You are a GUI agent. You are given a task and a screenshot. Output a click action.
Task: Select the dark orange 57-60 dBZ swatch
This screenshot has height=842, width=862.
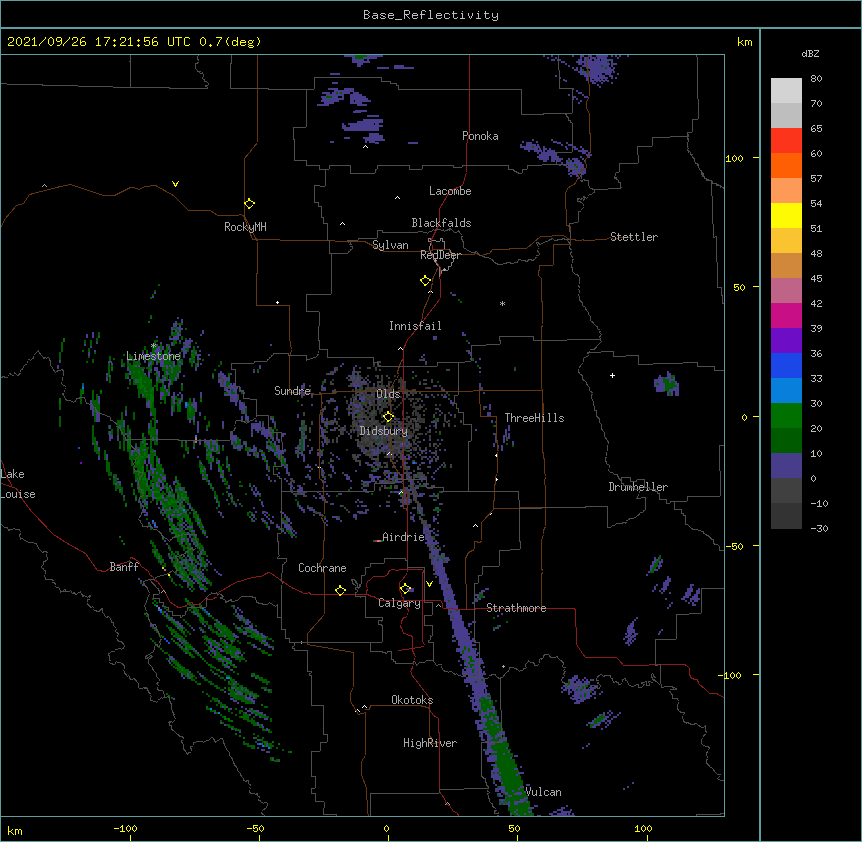(x=786, y=165)
